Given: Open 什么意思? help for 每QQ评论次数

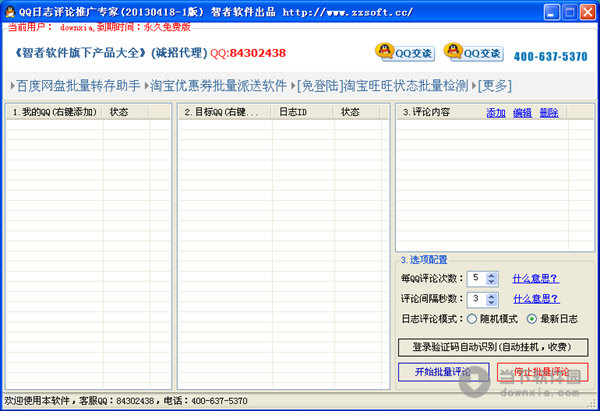Looking at the screenshot, I should pos(536,279).
